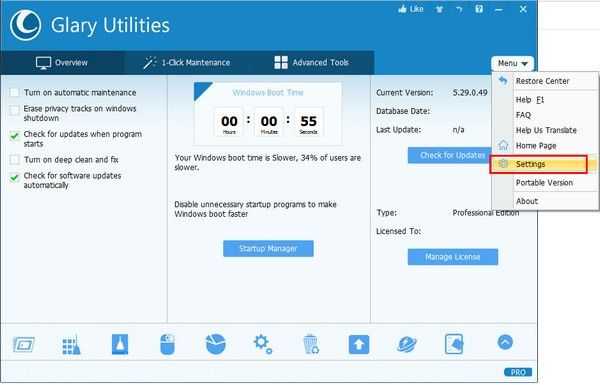Open the upward arrow software update icon
Viewport: 600px width, 385px height.
coord(359,344)
